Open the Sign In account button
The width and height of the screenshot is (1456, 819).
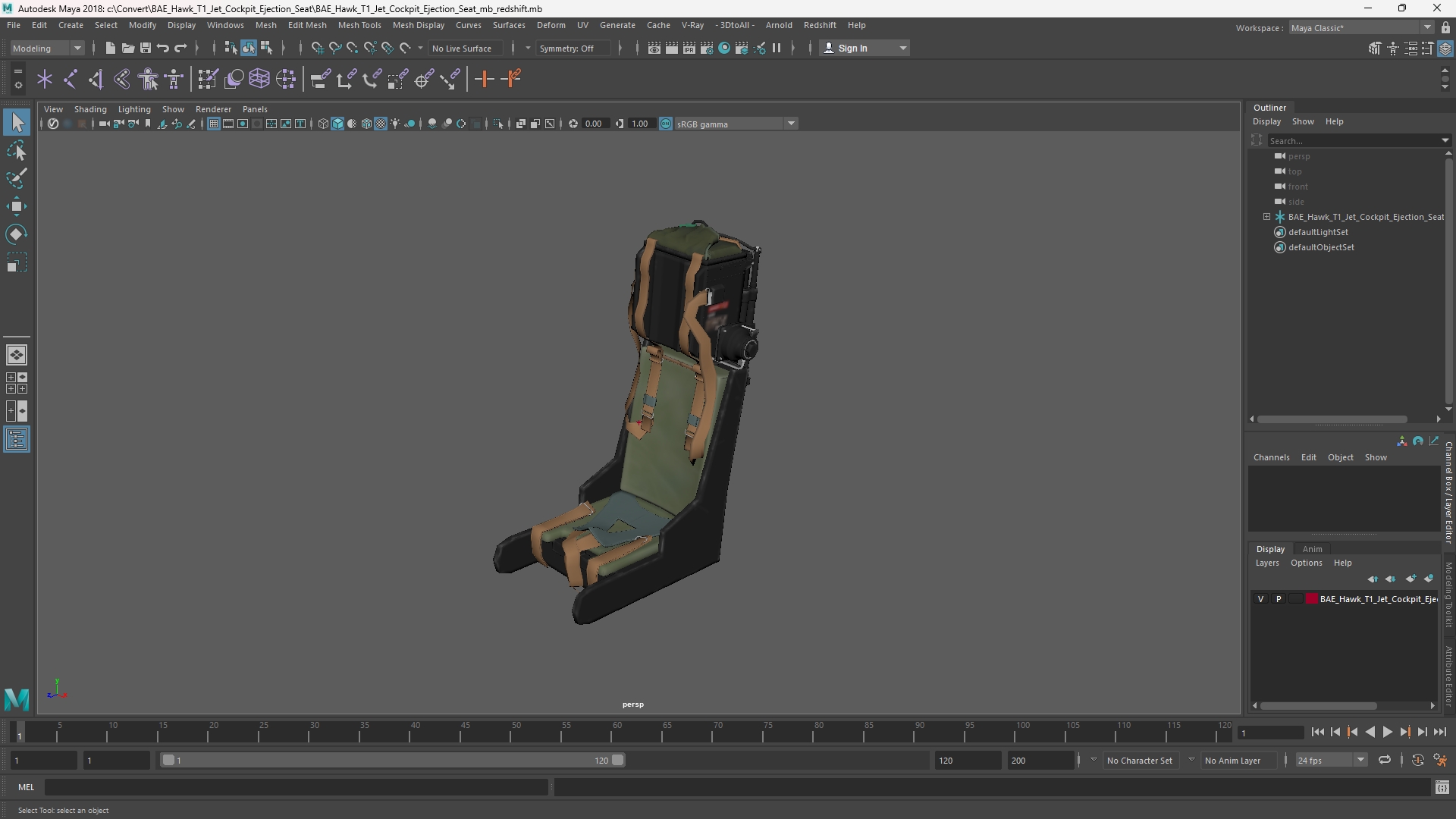pos(865,49)
